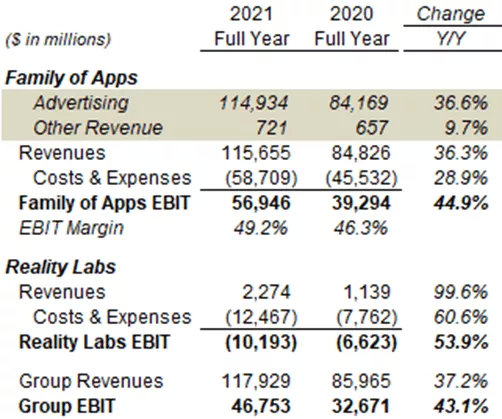The width and height of the screenshot is (502, 419).
Task: Click Advertising 2020 value 84,169
Action: [359, 103]
